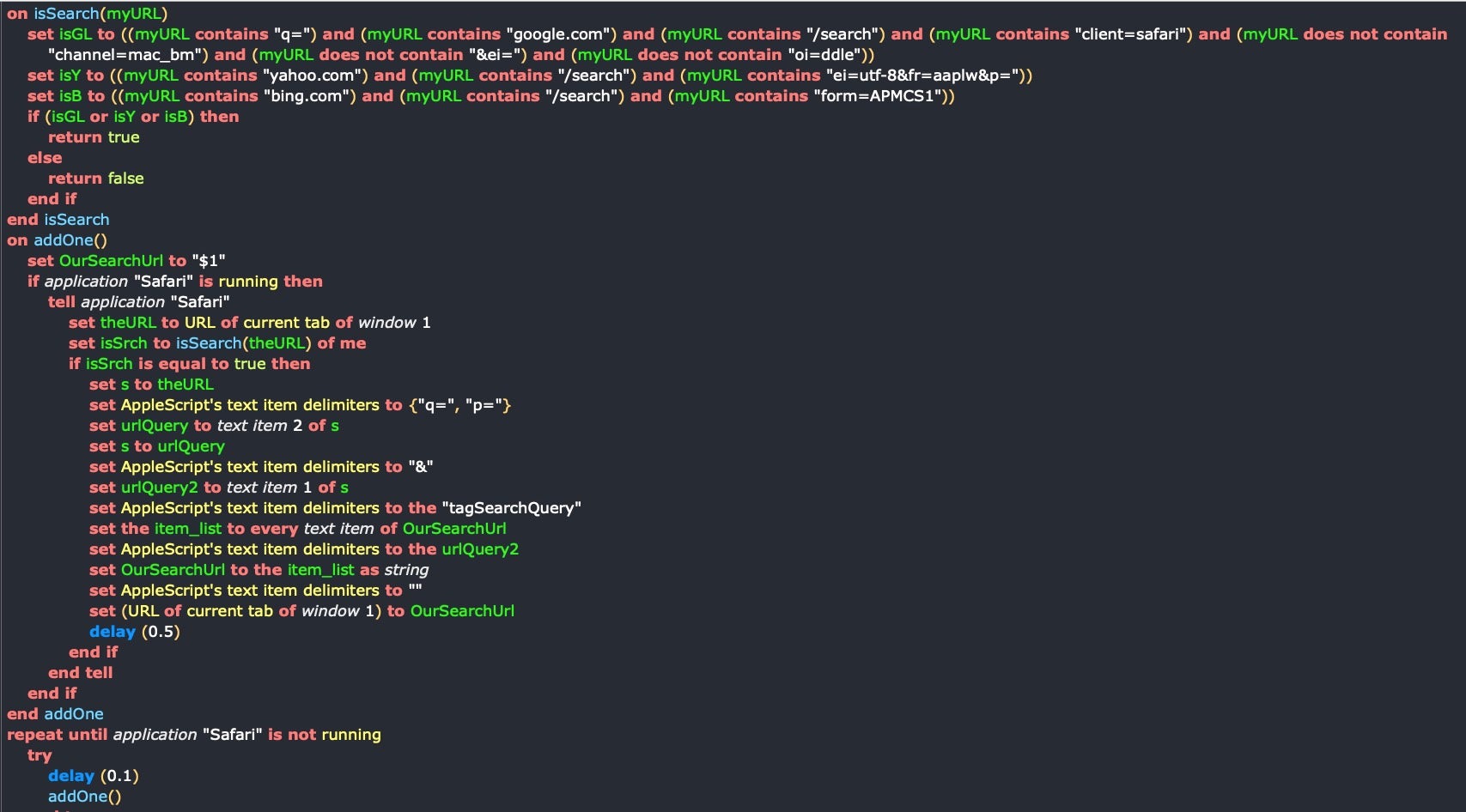The image size is (1466, 812).
Task: Click the "delay (0.1)" command
Action: [x=94, y=776]
